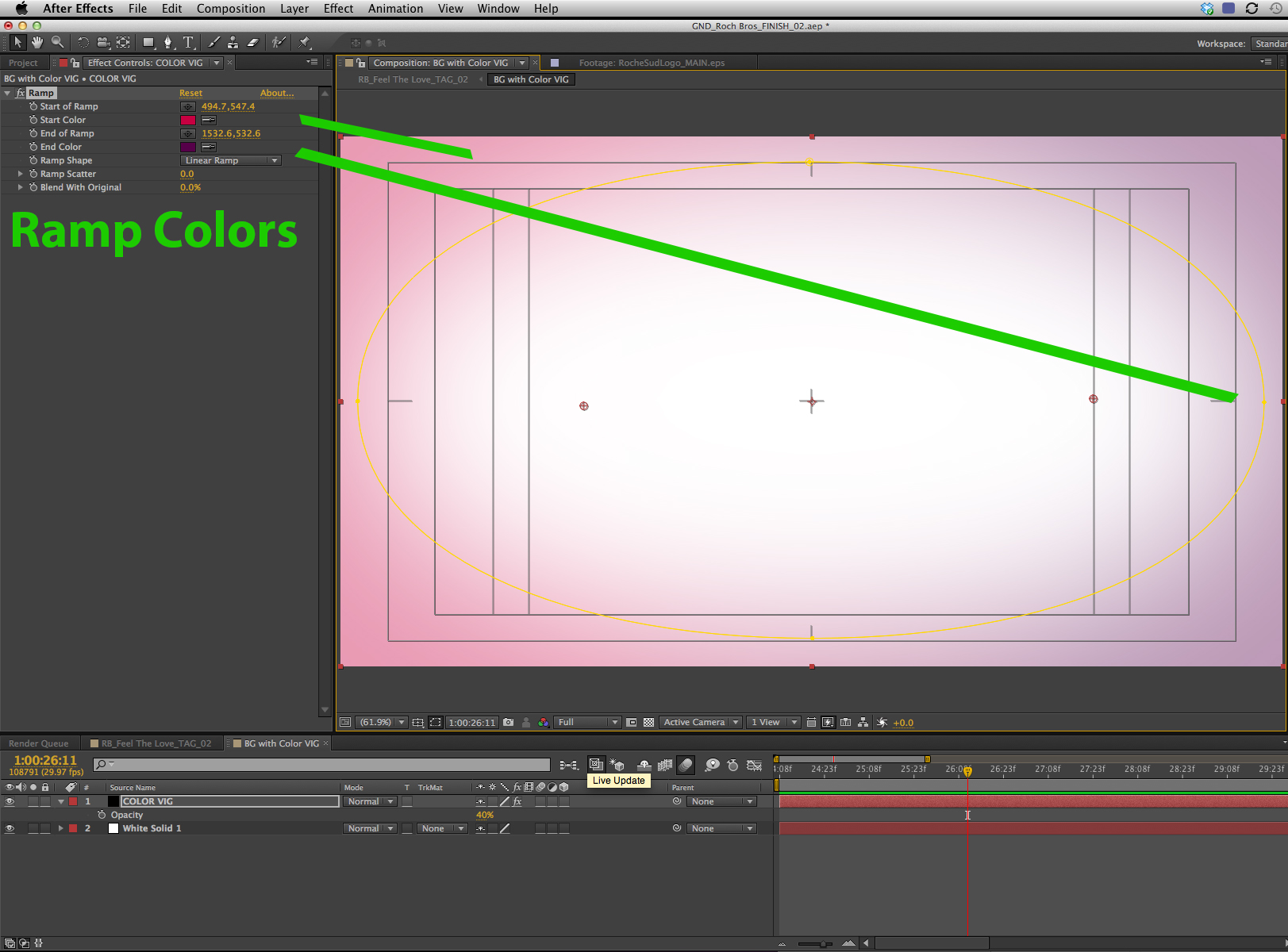Toggle visibility of White Solid 1 layer
Image resolution: width=1288 pixels, height=952 pixels.
tap(10, 829)
